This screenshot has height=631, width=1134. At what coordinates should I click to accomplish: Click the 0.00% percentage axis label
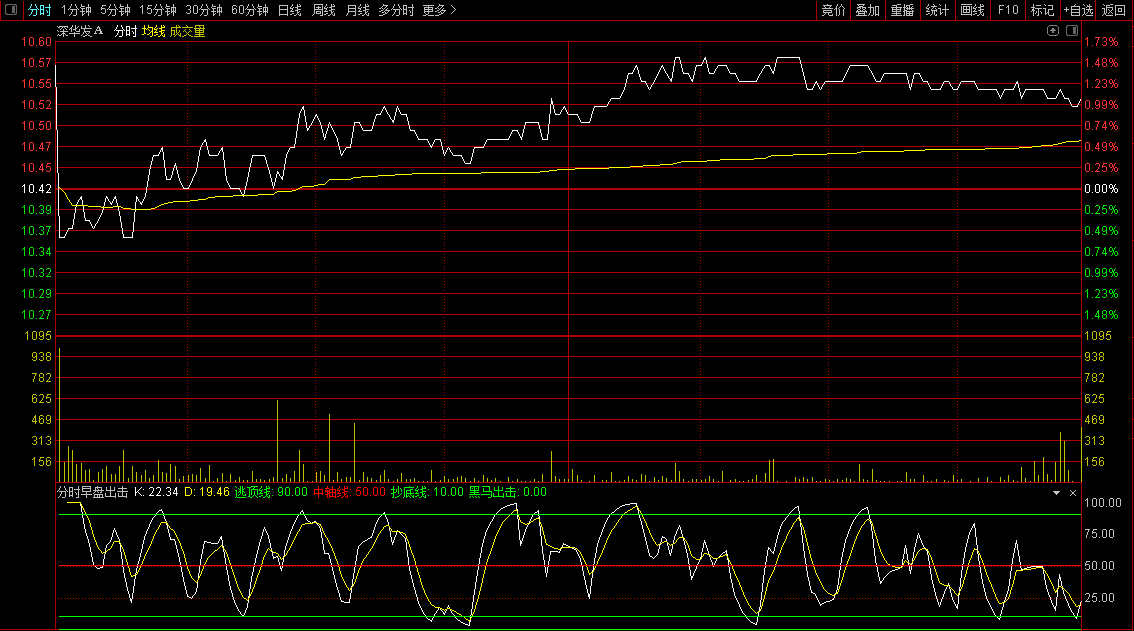(1101, 189)
